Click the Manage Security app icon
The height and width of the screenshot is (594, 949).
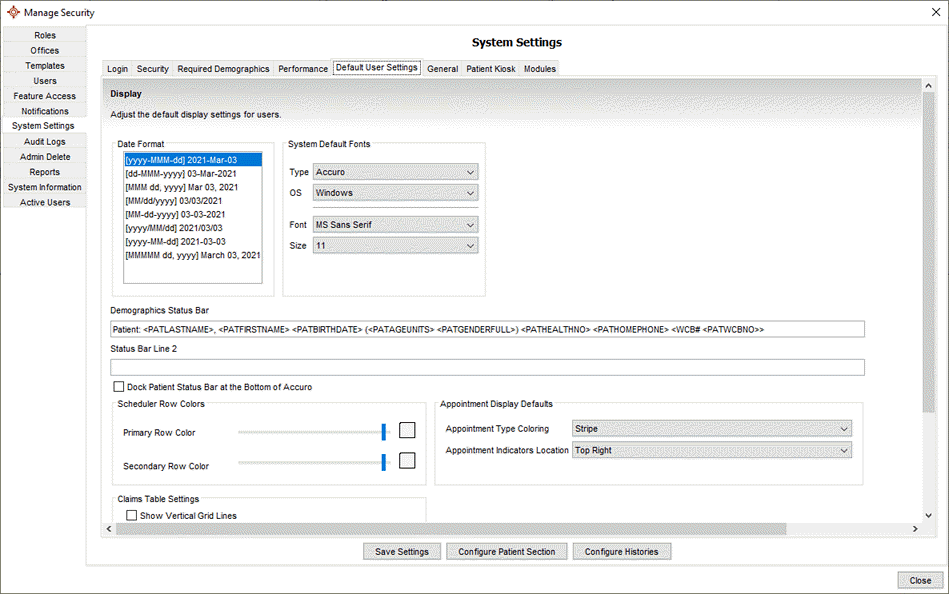[13, 12]
